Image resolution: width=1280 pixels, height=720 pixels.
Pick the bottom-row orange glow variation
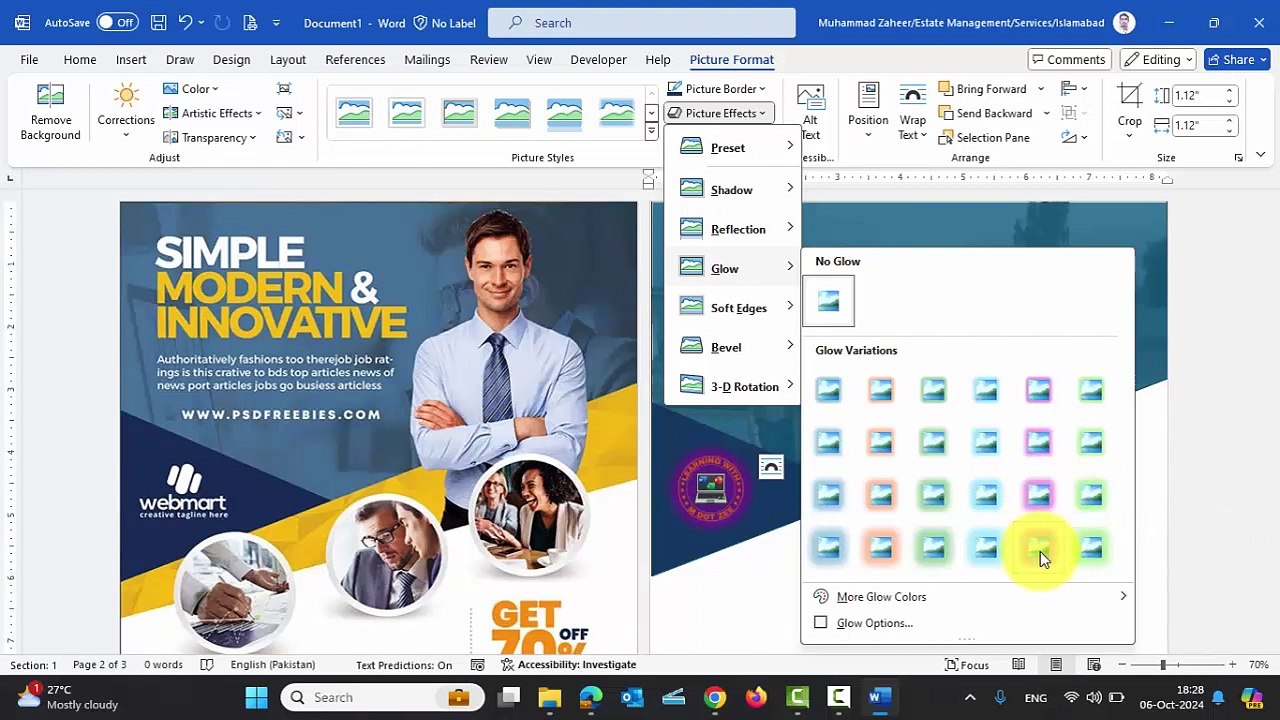(x=881, y=548)
